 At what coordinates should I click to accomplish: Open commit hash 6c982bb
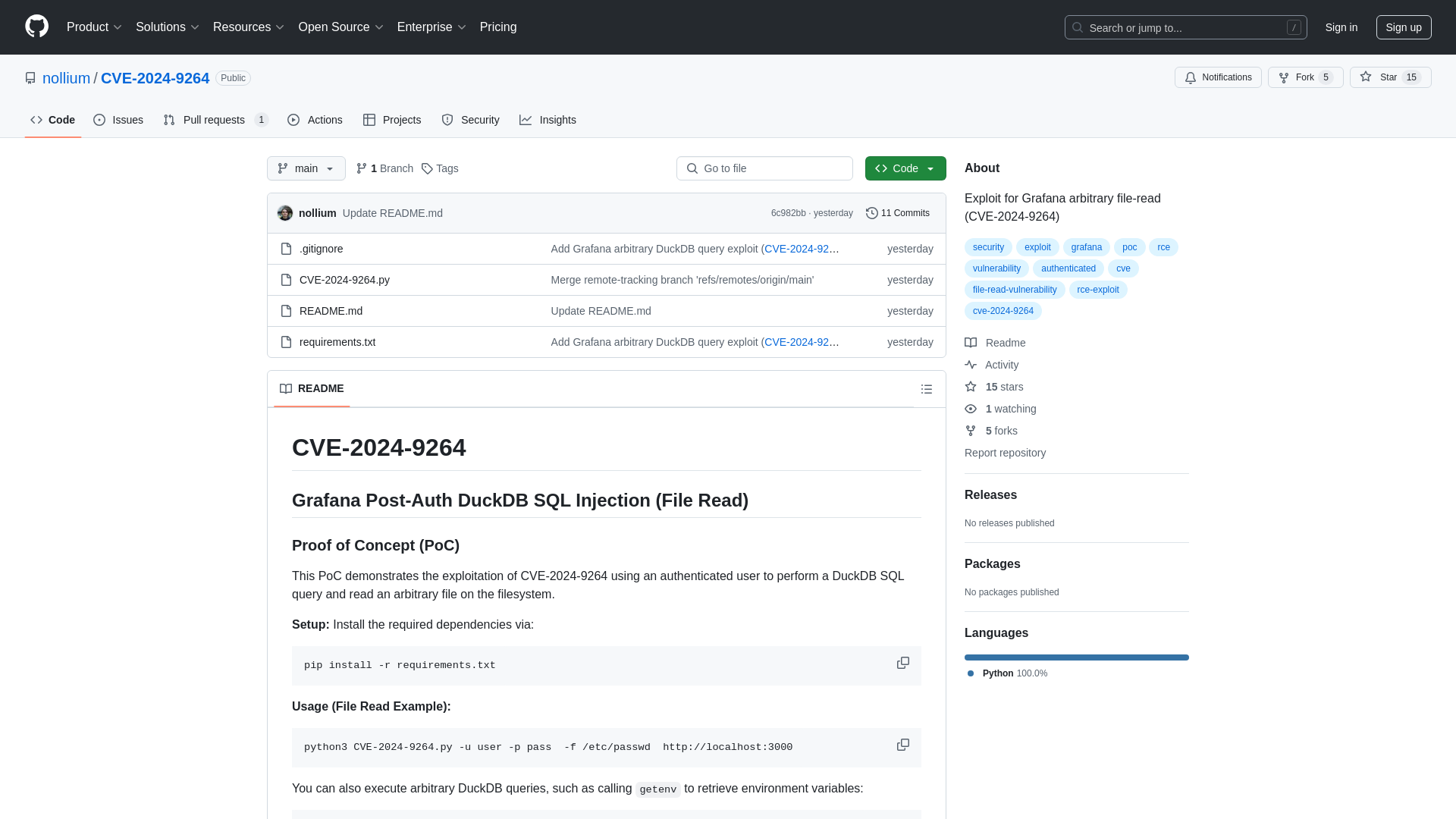789,213
